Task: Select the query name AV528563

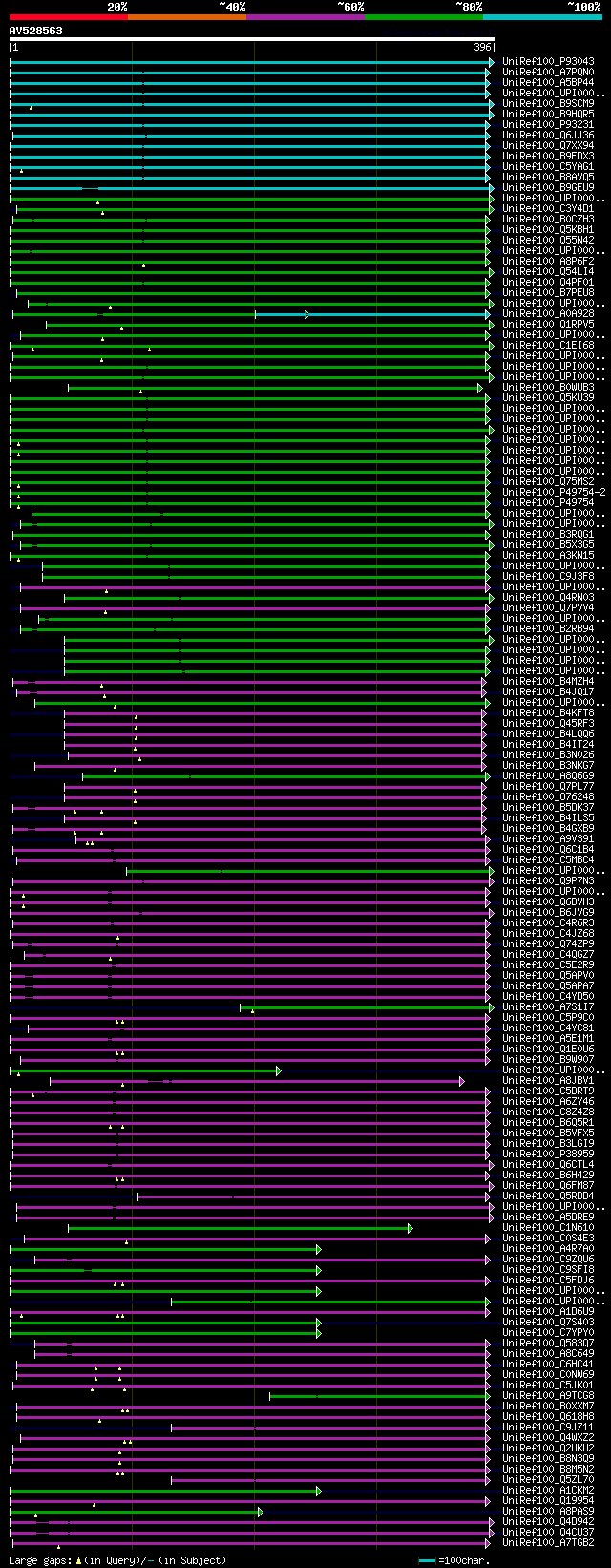Action: (x=36, y=31)
